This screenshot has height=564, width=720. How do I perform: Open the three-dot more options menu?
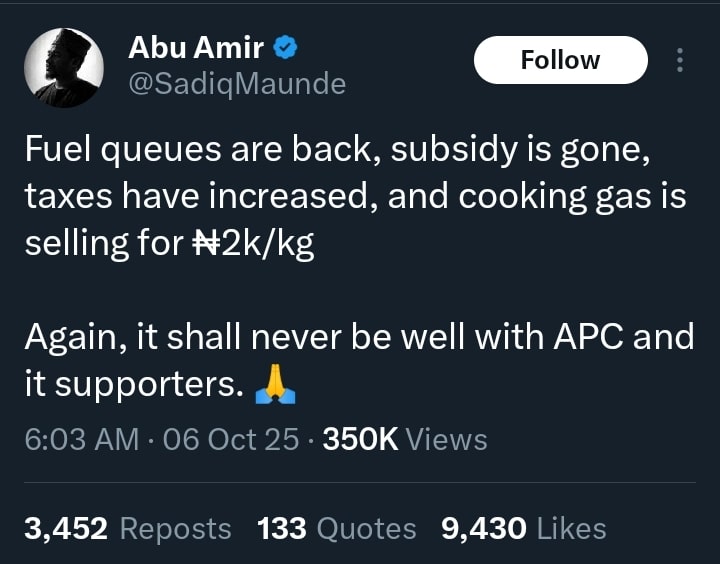680,60
